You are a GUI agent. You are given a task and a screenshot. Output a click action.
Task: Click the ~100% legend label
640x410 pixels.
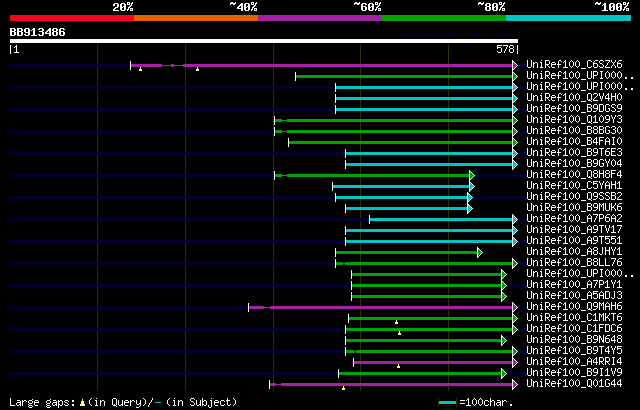(611, 7)
